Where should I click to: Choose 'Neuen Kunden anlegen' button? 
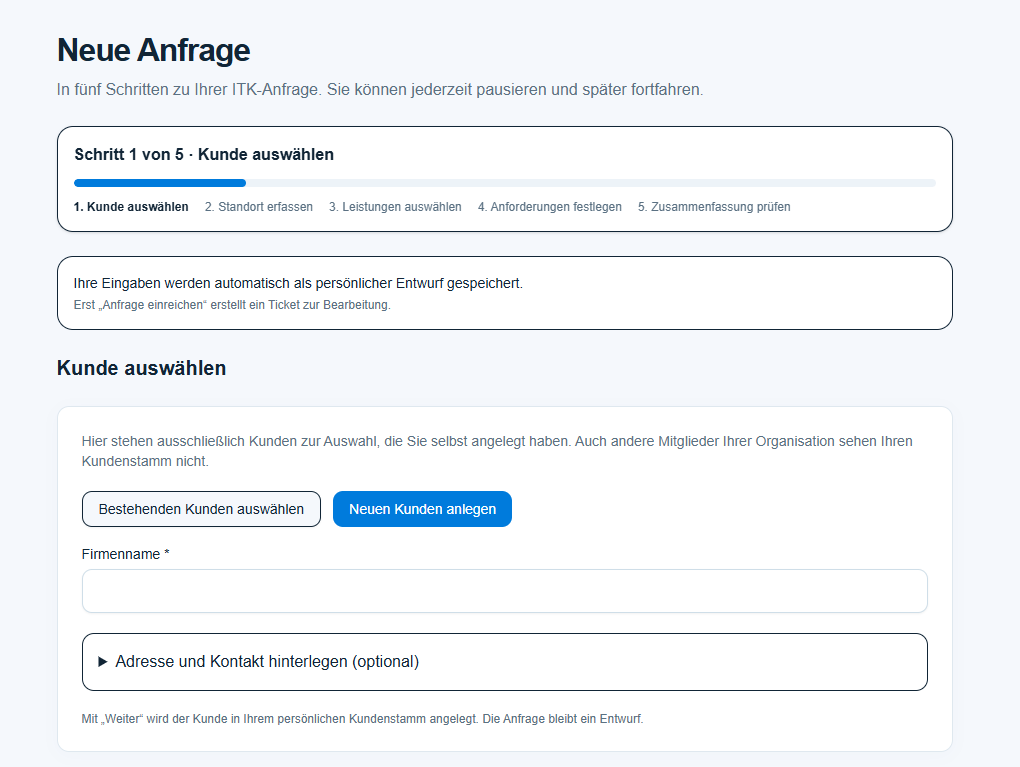422,509
